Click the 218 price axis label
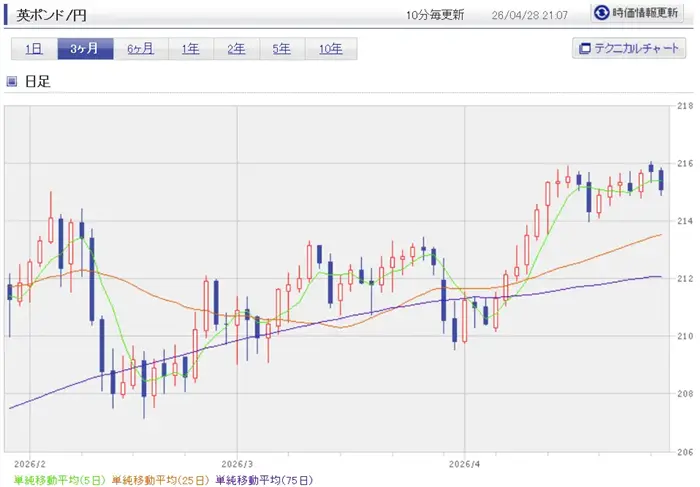The image size is (700, 487). click(x=684, y=105)
